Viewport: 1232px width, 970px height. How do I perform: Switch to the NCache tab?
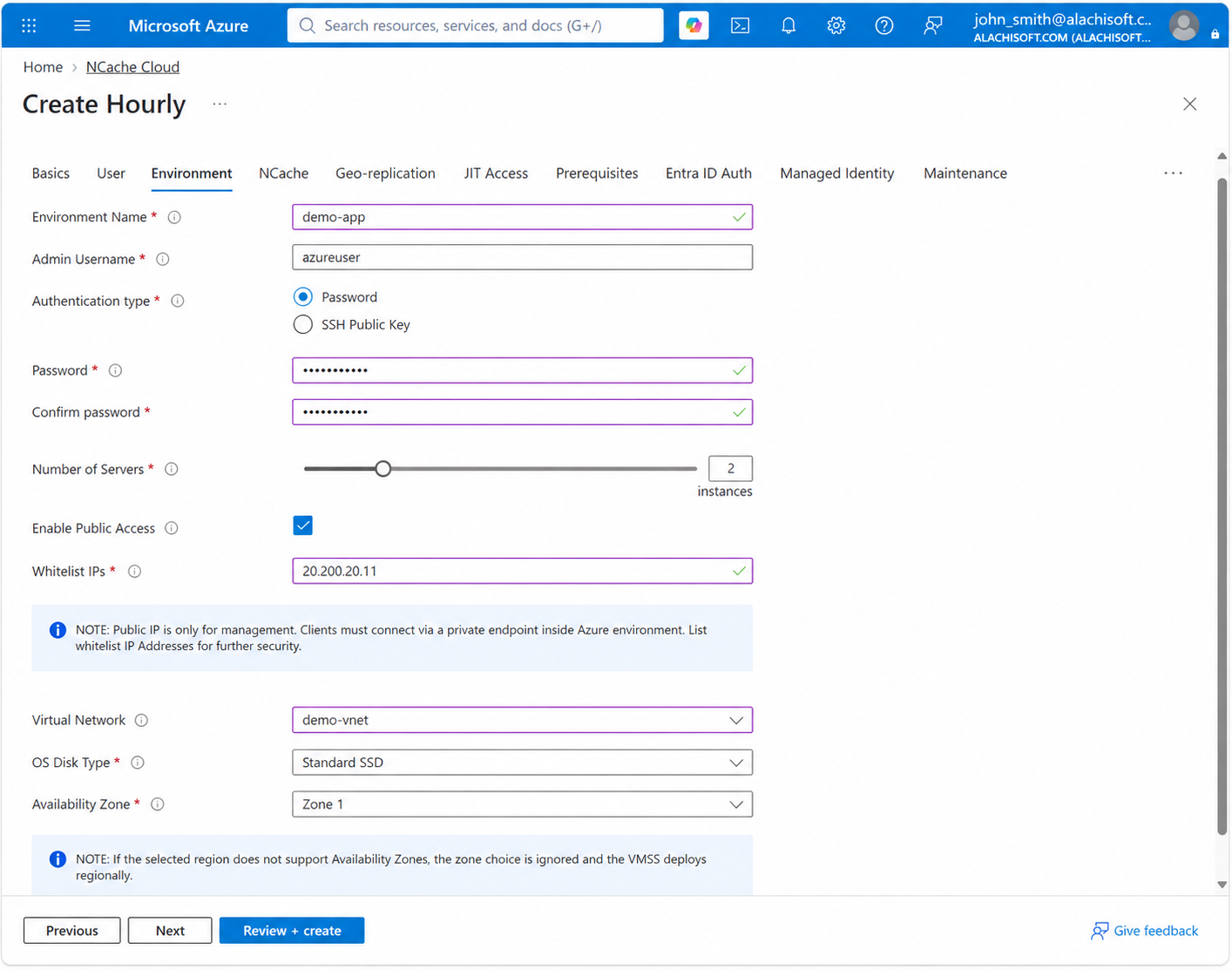tap(283, 173)
